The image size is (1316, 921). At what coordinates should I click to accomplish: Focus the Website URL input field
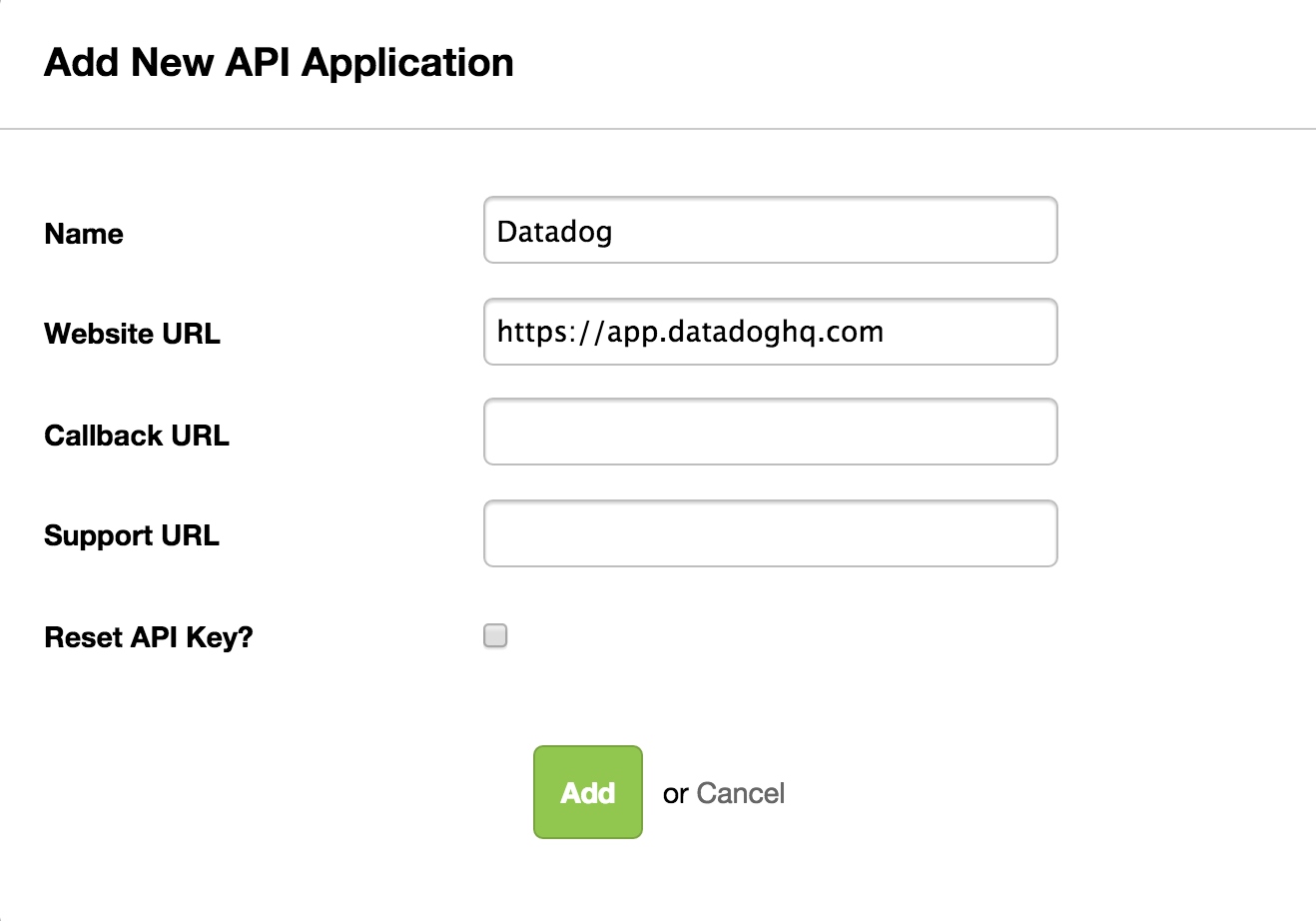[x=770, y=332]
